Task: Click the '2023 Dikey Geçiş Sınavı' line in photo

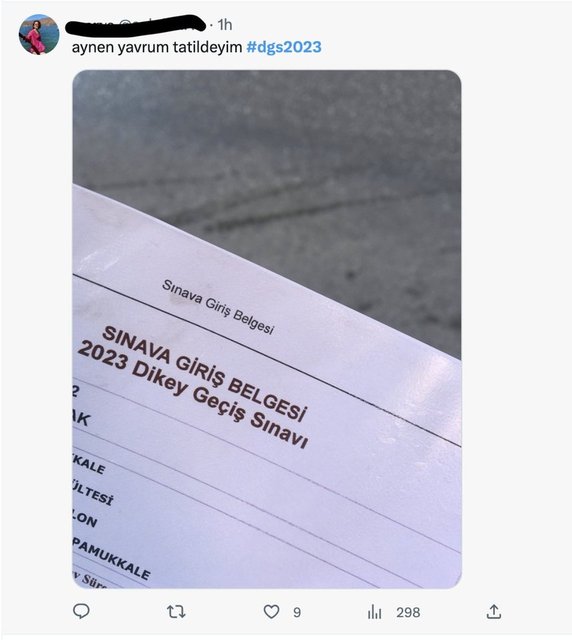Action: click(x=192, y=395)
